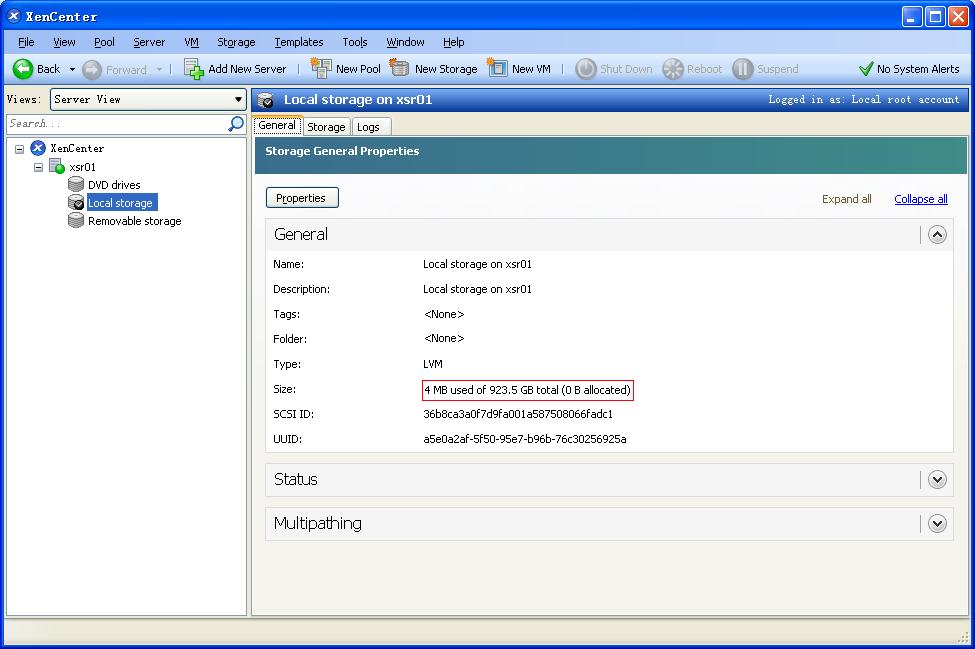Click the New Pool toolbar icon
This screenshot has width=975, height=649.
[321, 68]
